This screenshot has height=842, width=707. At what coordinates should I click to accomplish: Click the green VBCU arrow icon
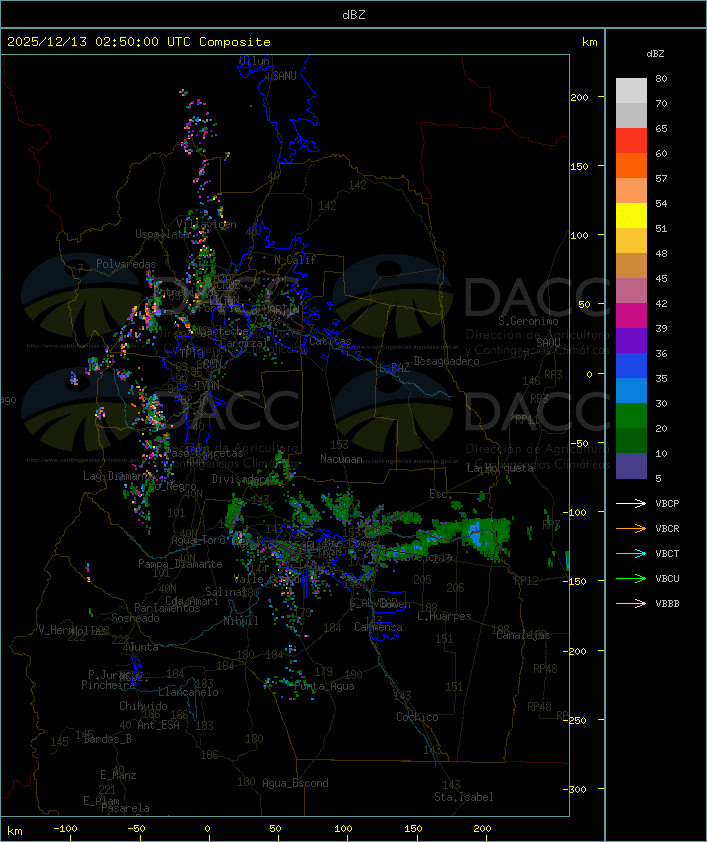[631, 578]
